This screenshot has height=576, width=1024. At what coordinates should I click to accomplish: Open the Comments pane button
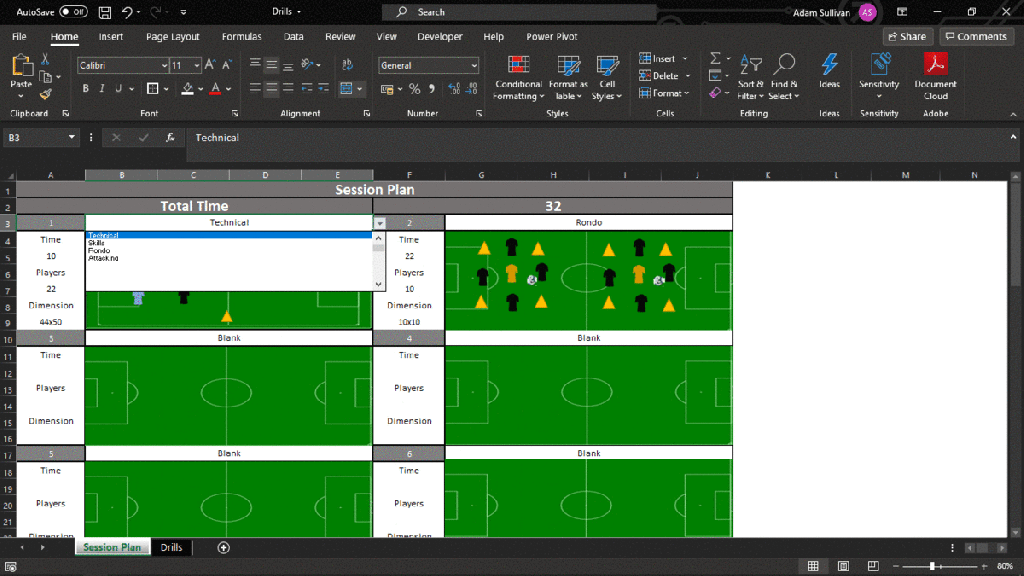(x=976, y=37)
